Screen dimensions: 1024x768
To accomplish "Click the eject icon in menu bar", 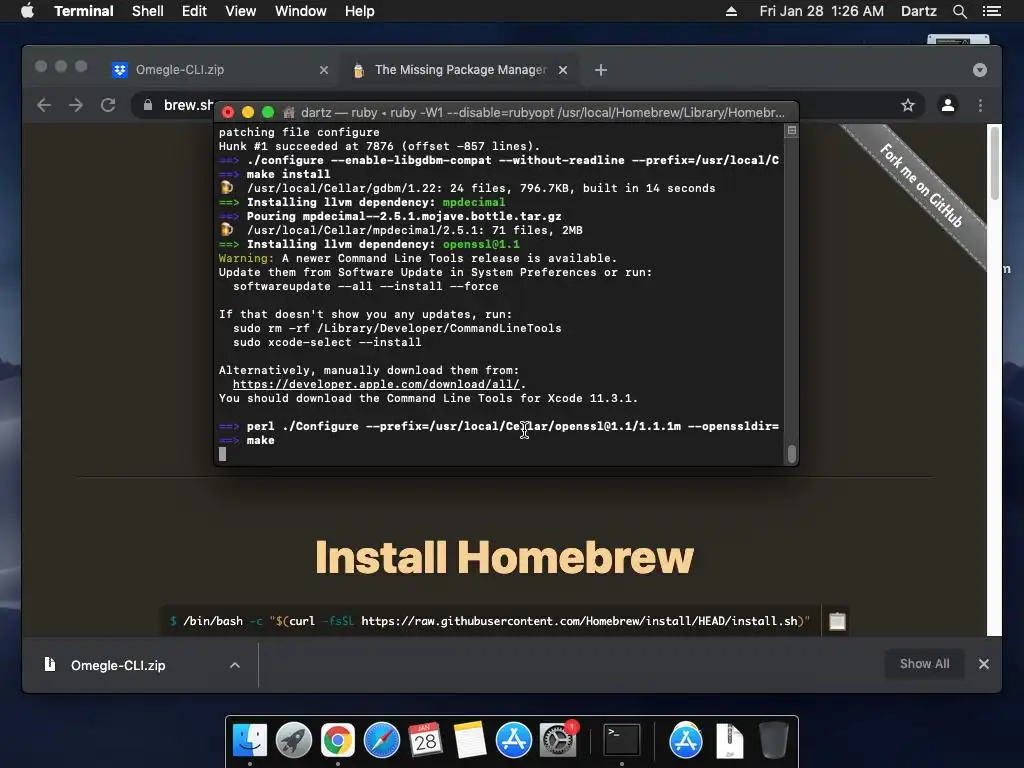I will click(731, 11).
